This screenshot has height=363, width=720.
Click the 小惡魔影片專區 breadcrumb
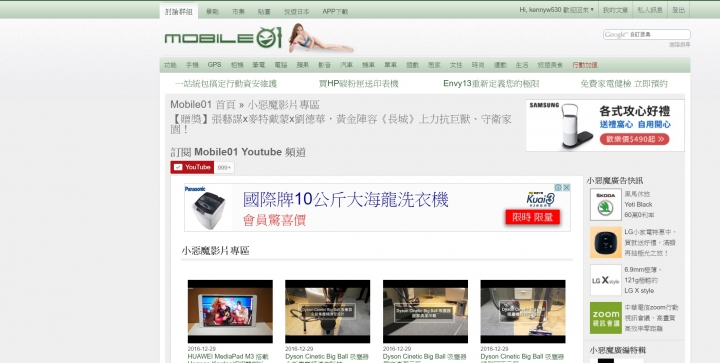tap(283, 105)
